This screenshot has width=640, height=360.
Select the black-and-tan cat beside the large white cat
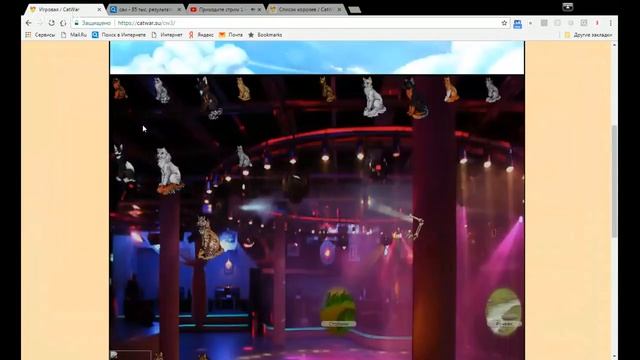click(x=415, y=98)
